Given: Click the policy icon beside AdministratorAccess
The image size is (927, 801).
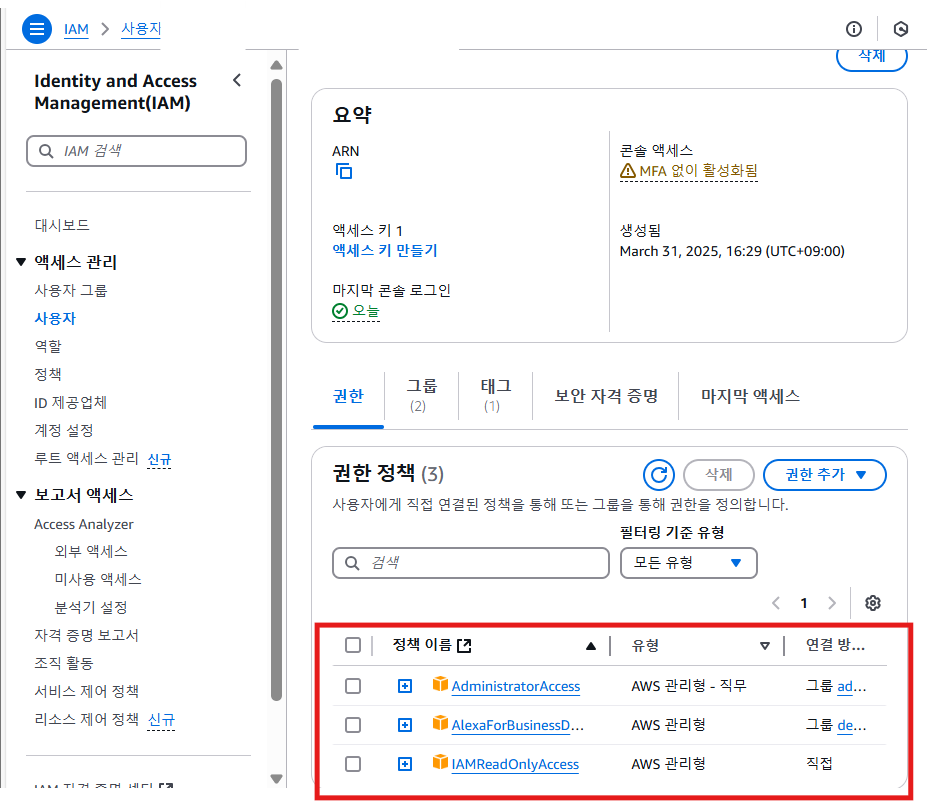Looking at the screenshot, I should coord(440,684).
